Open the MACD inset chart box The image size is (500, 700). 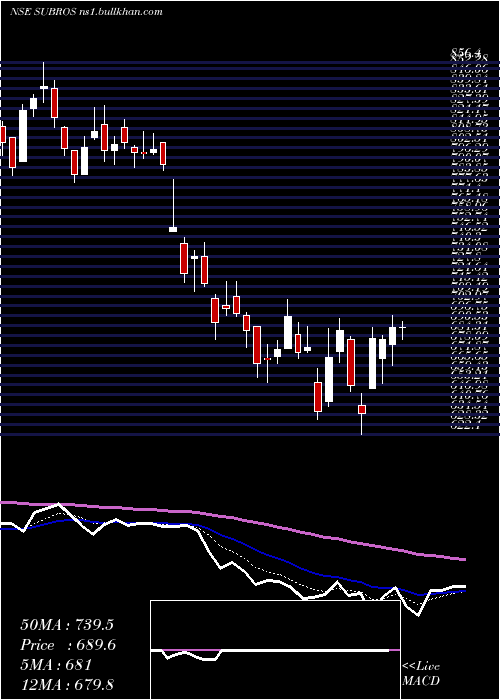click(x=275, y=650)
